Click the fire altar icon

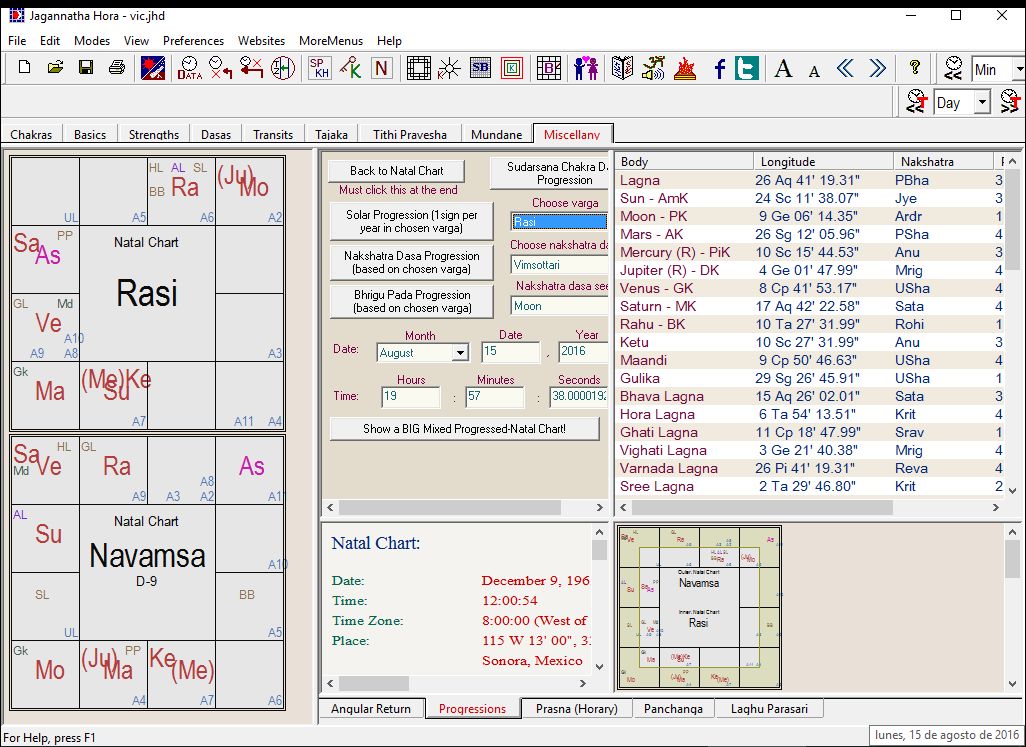[684, 67]
